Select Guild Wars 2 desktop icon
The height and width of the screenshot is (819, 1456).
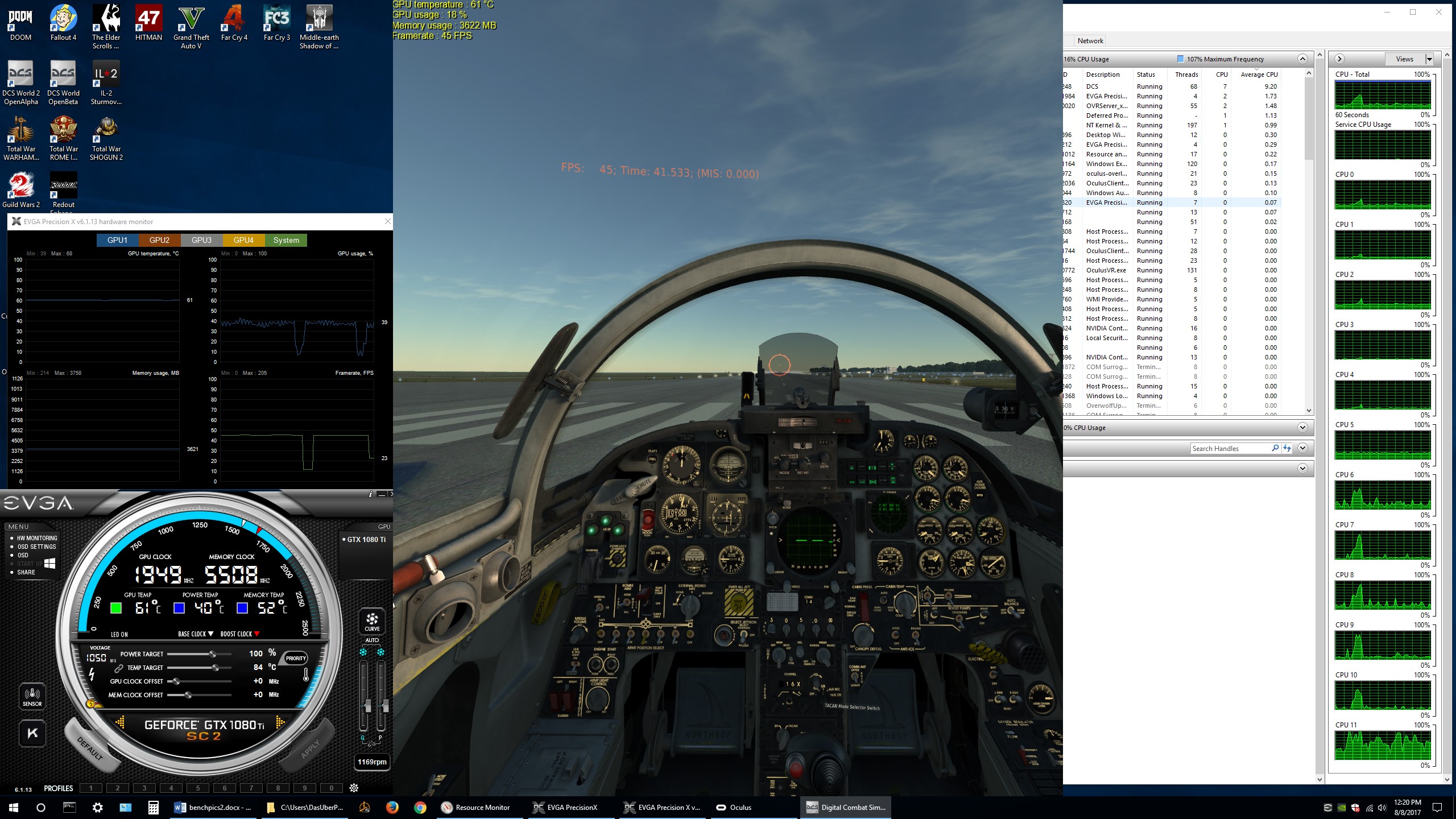tap(21, 190)
